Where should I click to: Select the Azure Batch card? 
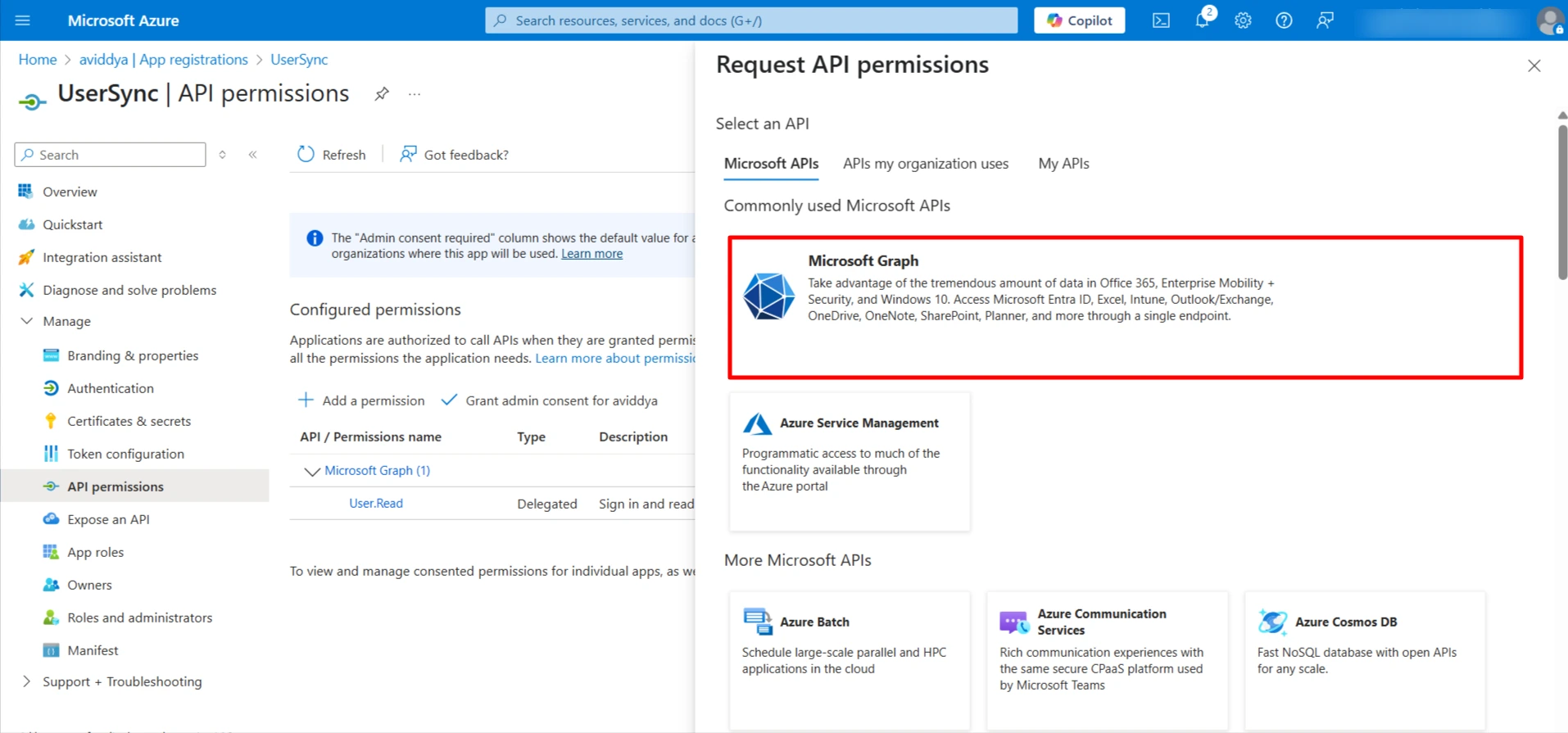[850, 660]
